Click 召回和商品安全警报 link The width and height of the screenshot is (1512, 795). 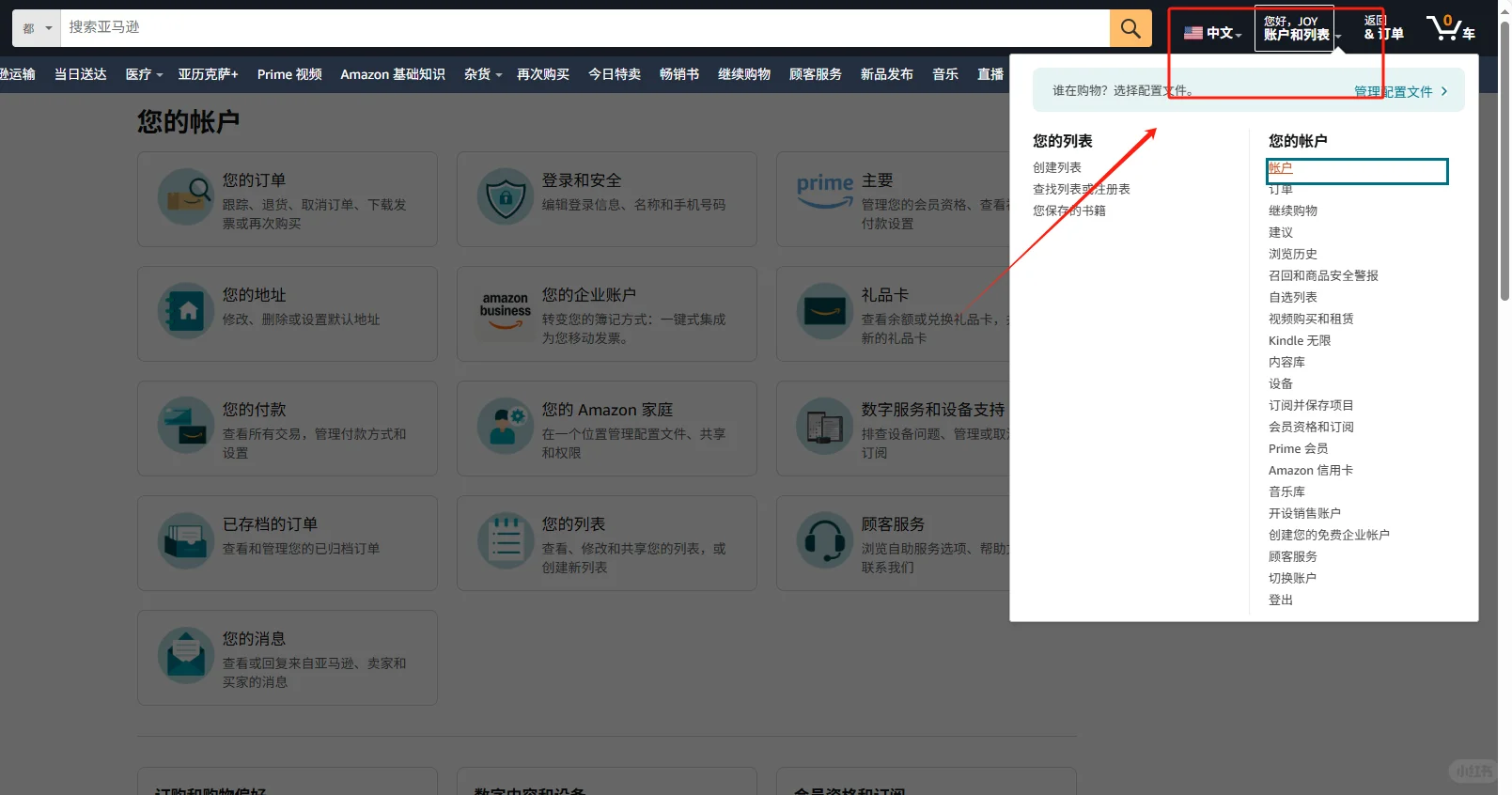click(x=1323, y=275)
